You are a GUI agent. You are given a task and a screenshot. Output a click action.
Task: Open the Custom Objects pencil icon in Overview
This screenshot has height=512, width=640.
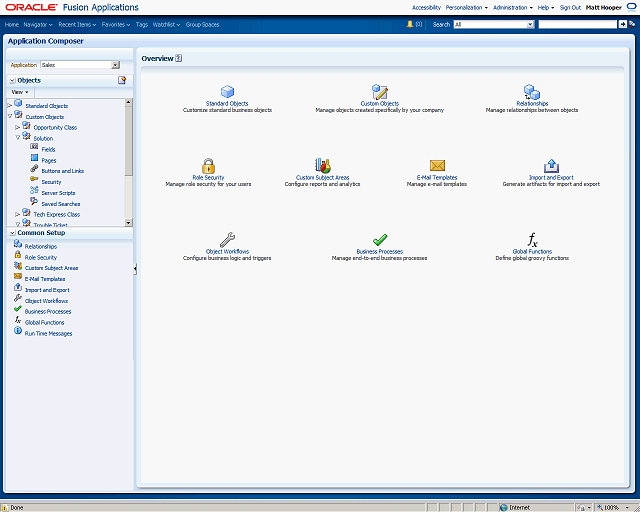coord(380,92)
